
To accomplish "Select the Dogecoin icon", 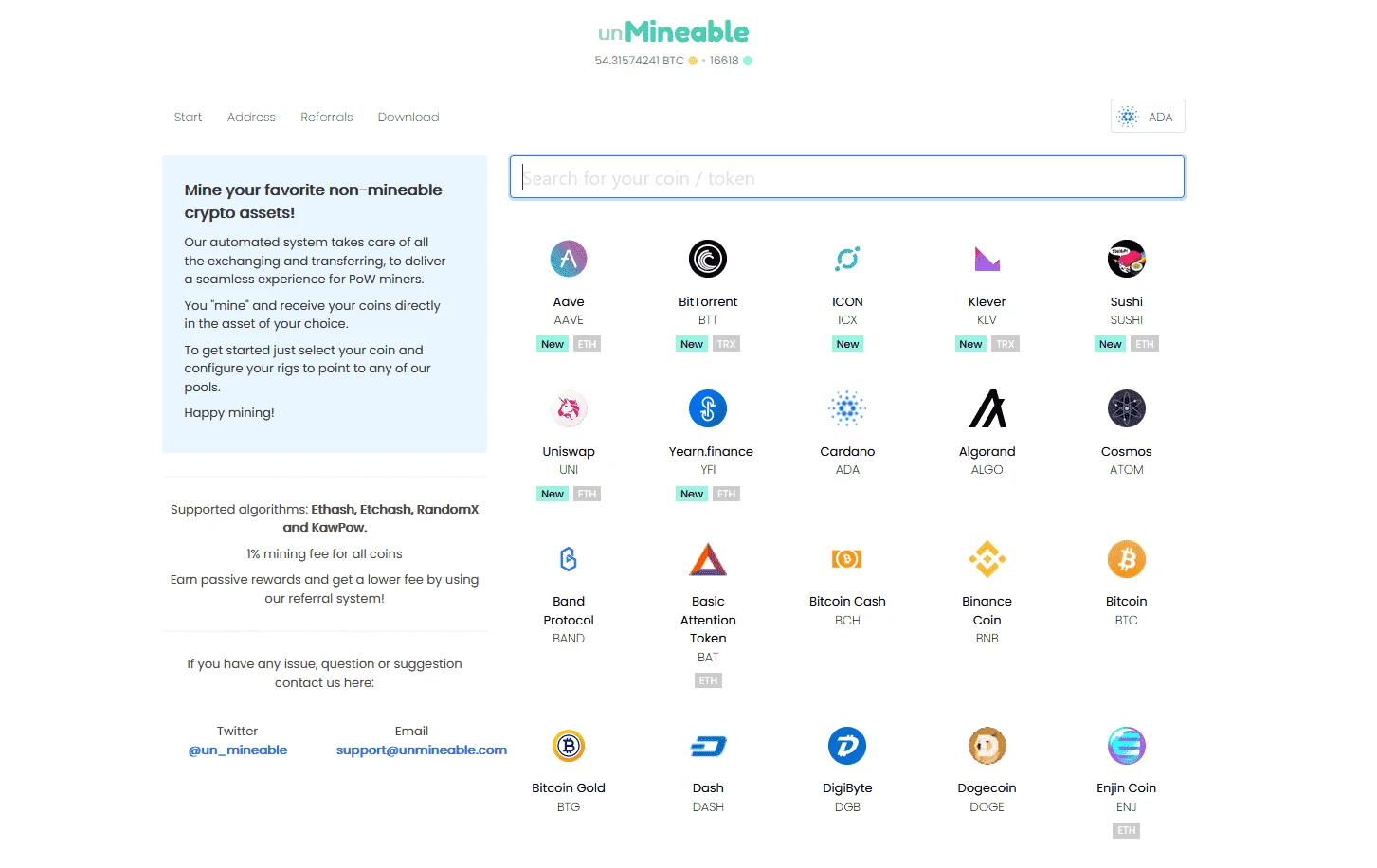I will tap(987, 746).
